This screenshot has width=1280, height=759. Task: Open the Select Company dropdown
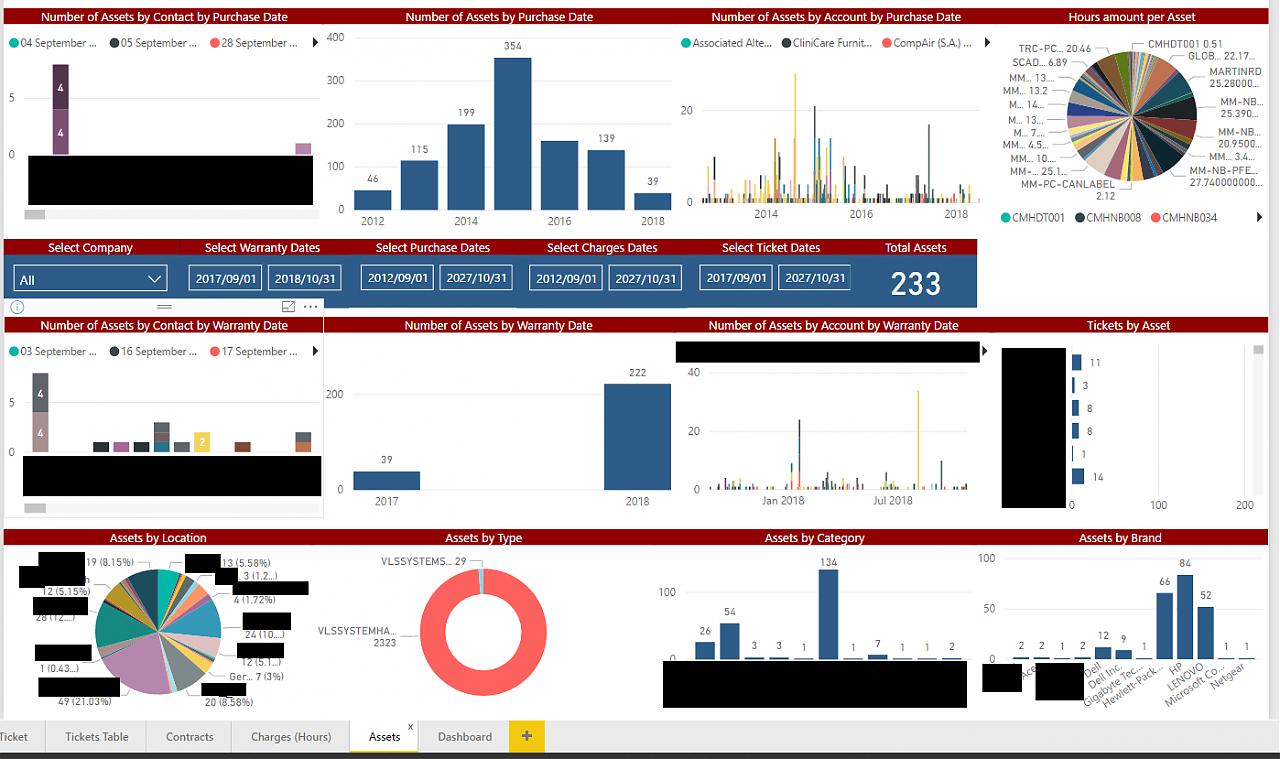(x=90, y=279)
